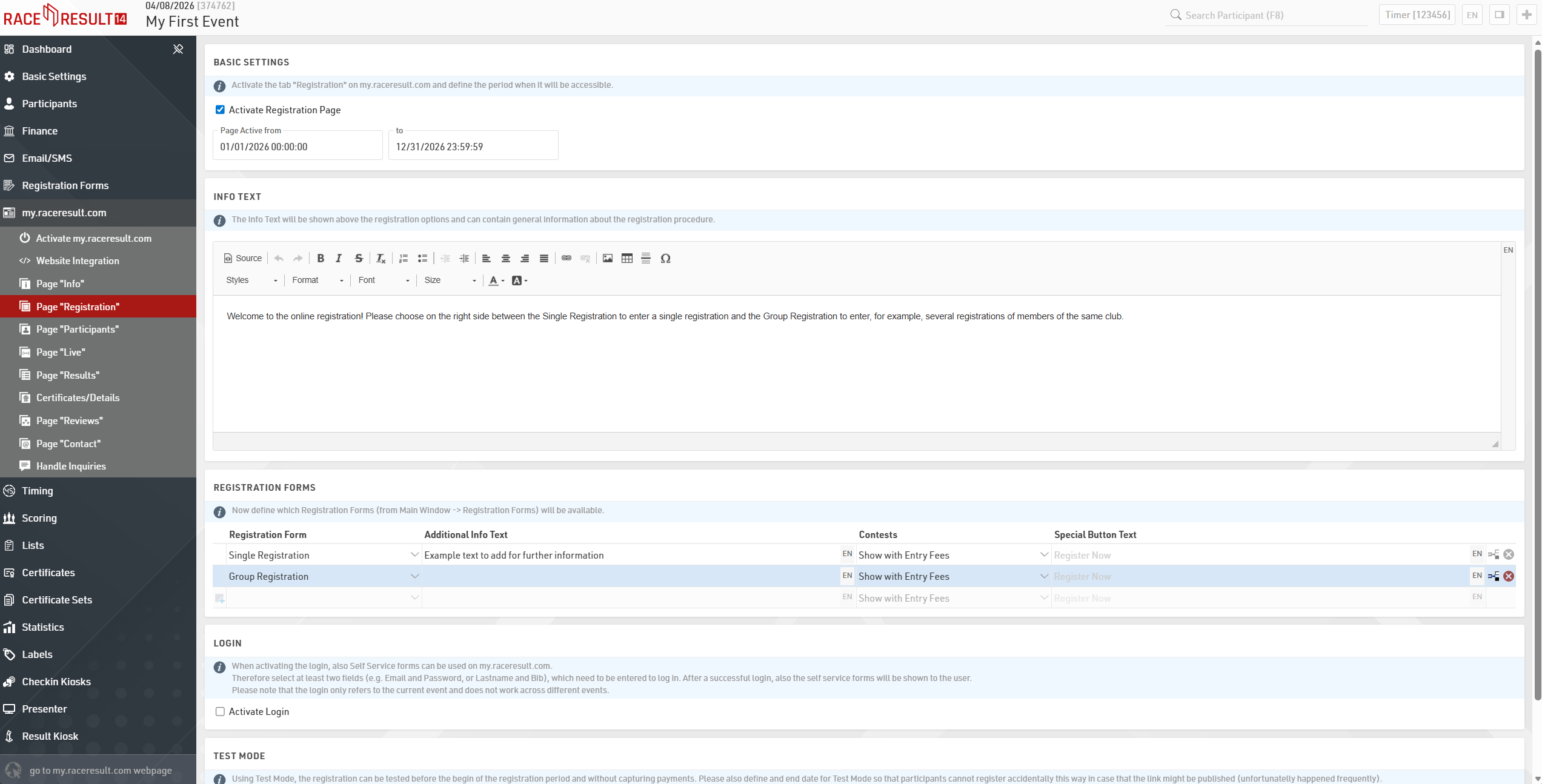
Task: Insert a table via the toolbar icon
Action: click(627, 258)
